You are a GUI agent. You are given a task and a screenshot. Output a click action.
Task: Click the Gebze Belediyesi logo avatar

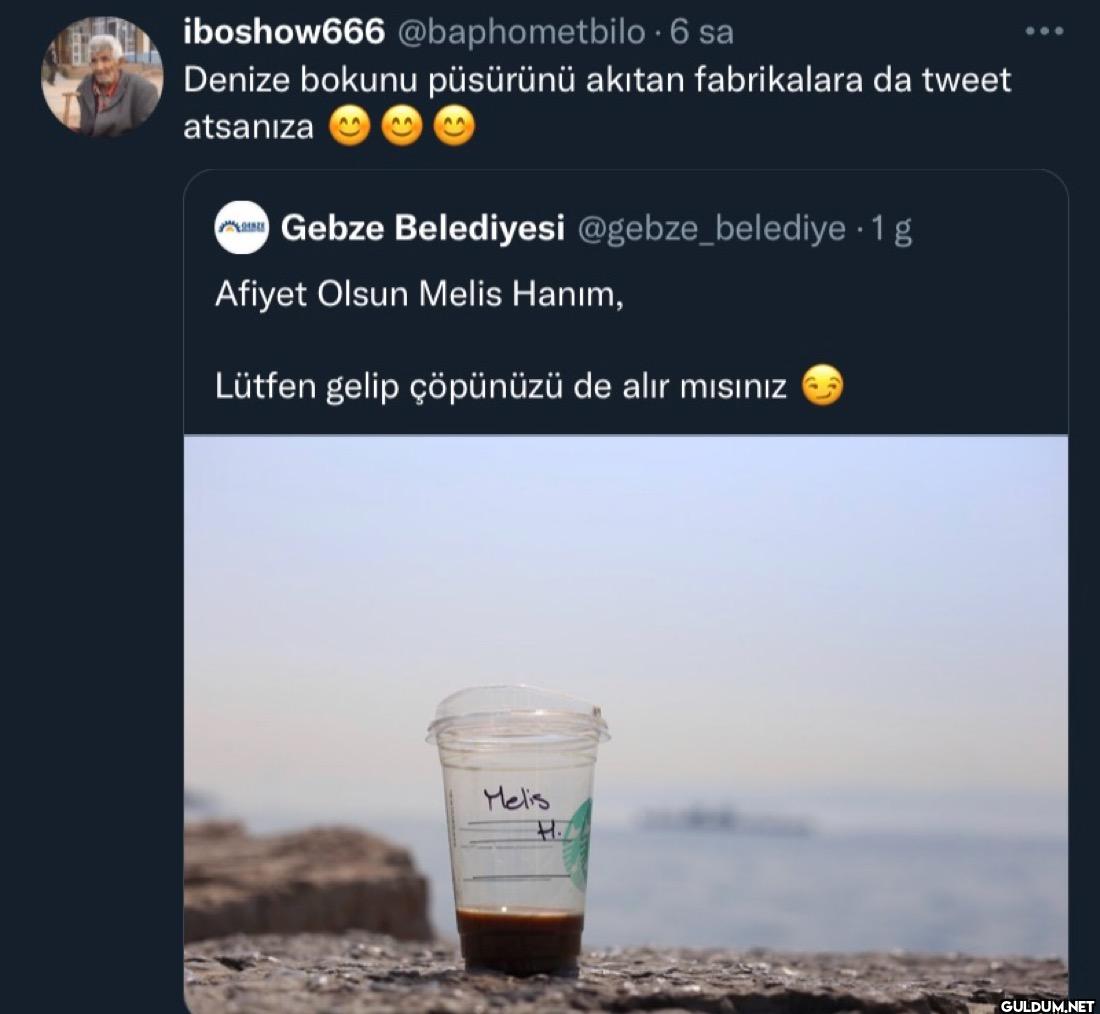(x=241, y=228)
